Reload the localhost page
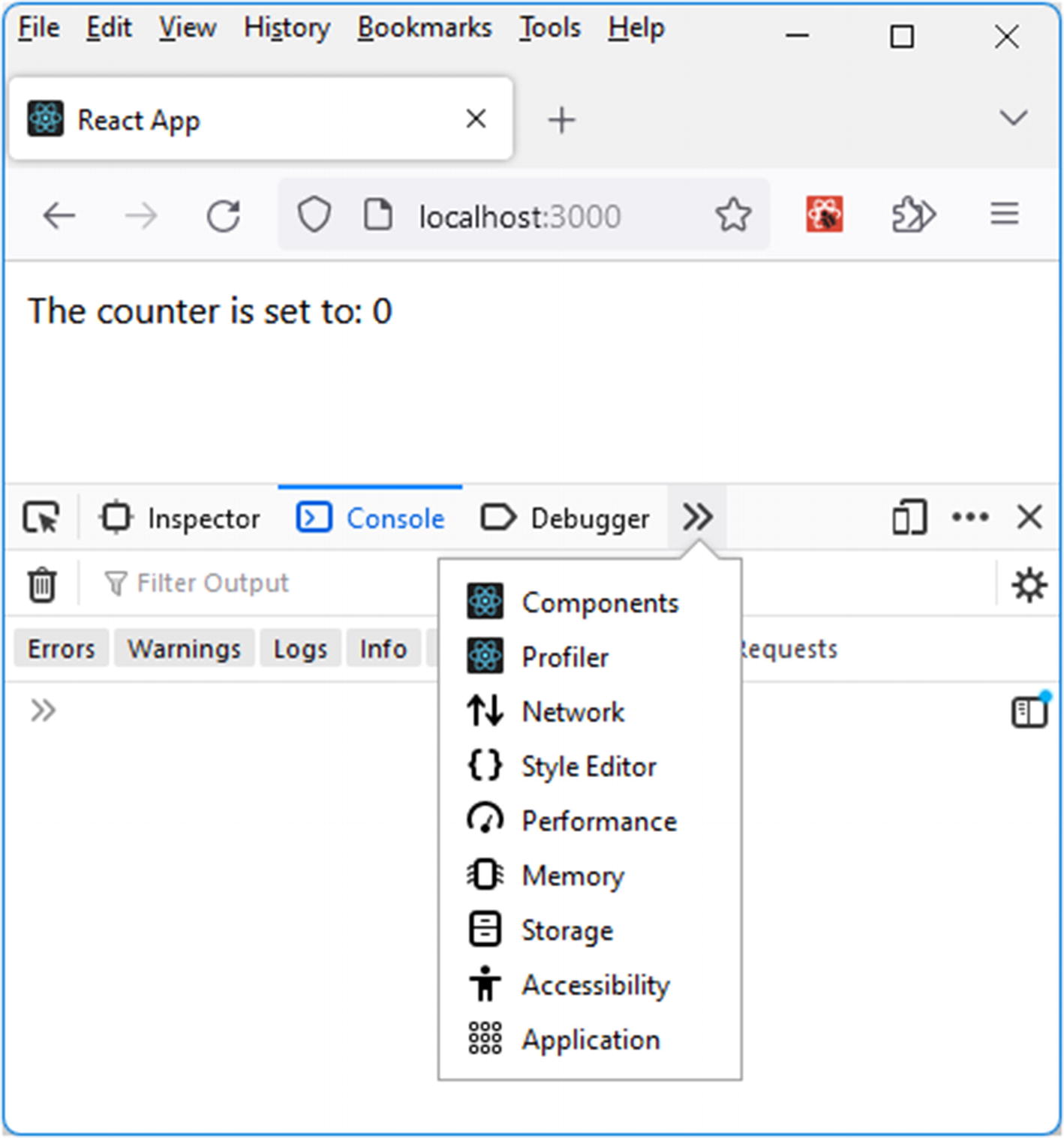The width and height of the screenshot is (1064, 1138). [x=223, y=216]
